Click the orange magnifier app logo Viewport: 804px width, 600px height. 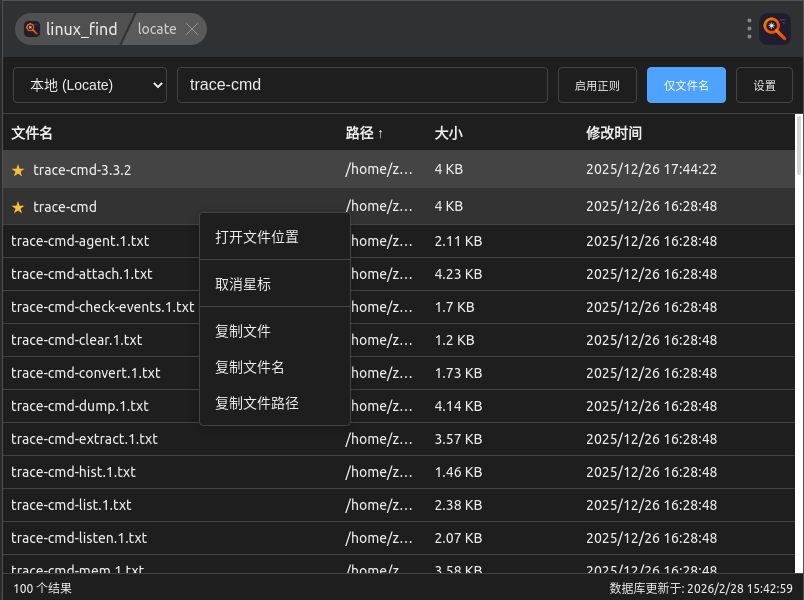(775, 29)
